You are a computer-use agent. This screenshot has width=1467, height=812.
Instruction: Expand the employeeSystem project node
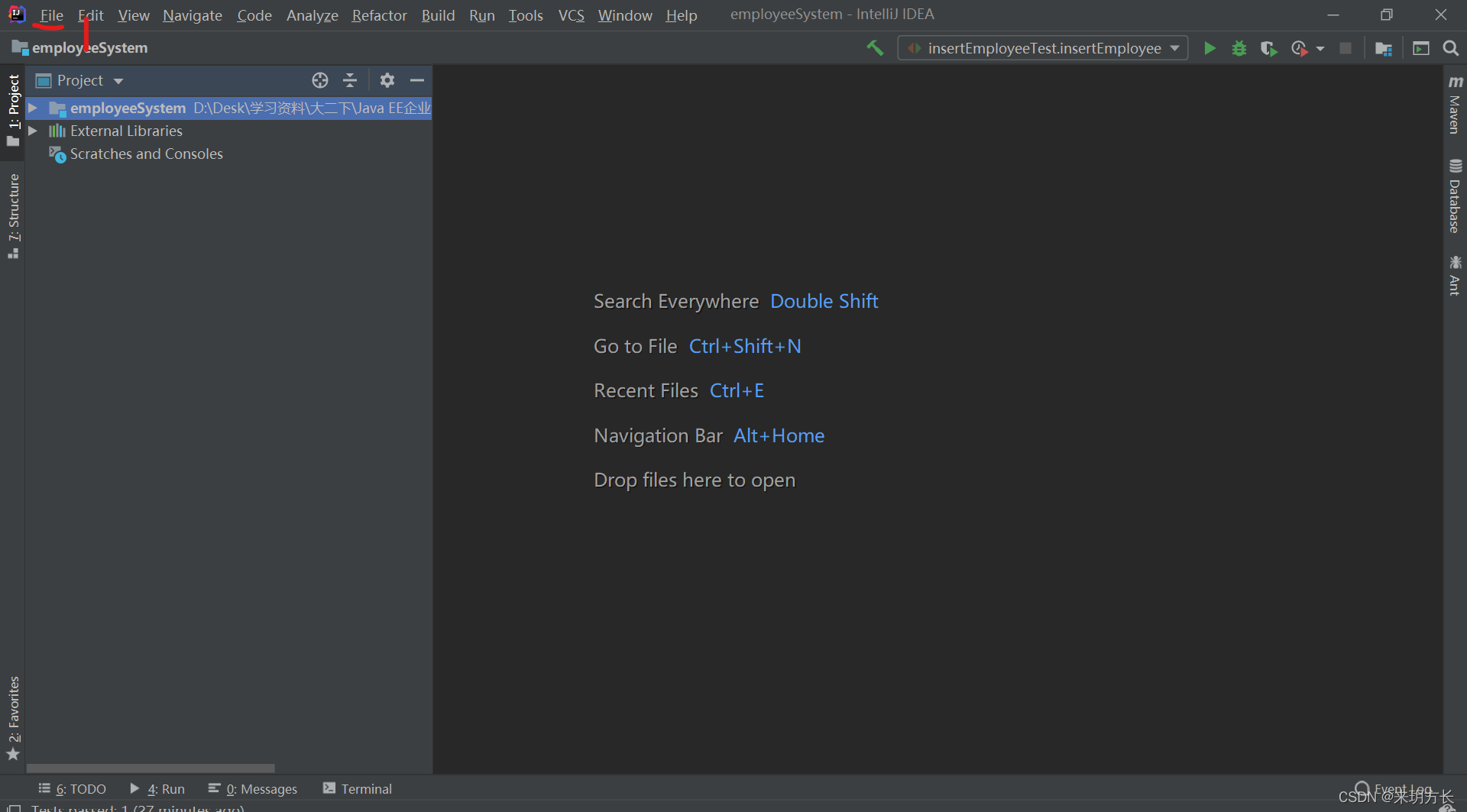click(33, 108)
